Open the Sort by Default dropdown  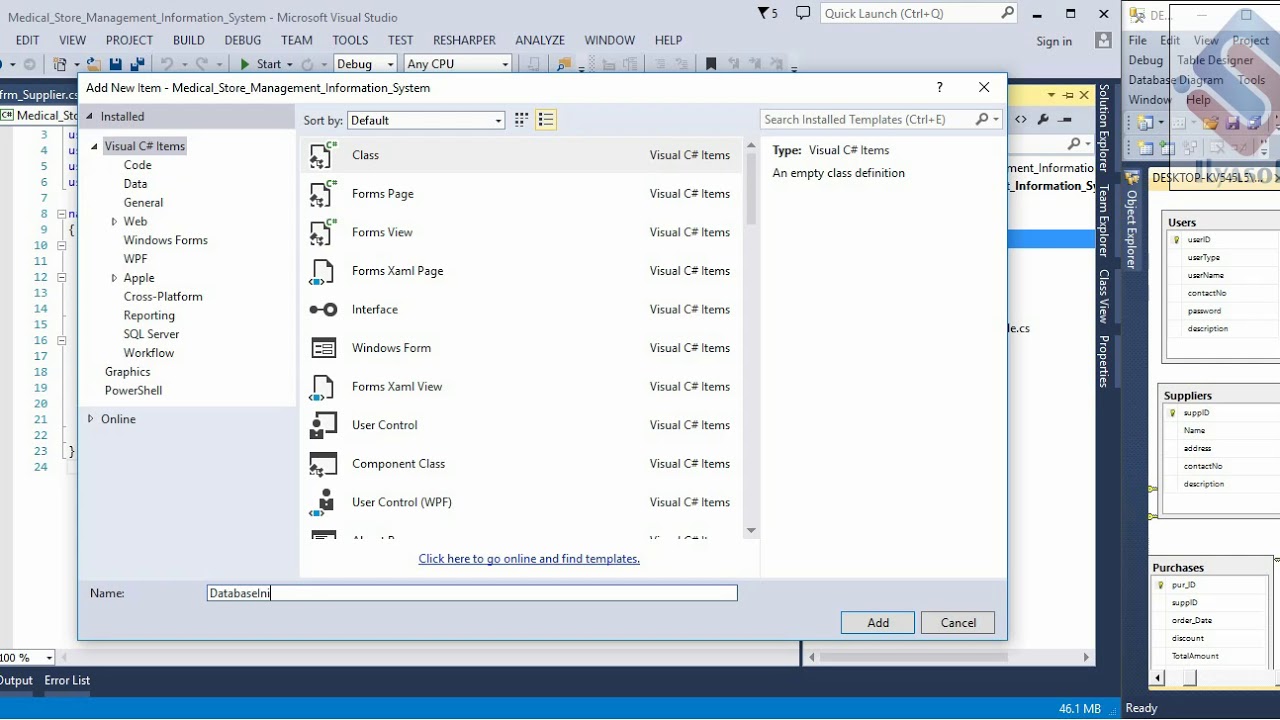click(426, 120)
